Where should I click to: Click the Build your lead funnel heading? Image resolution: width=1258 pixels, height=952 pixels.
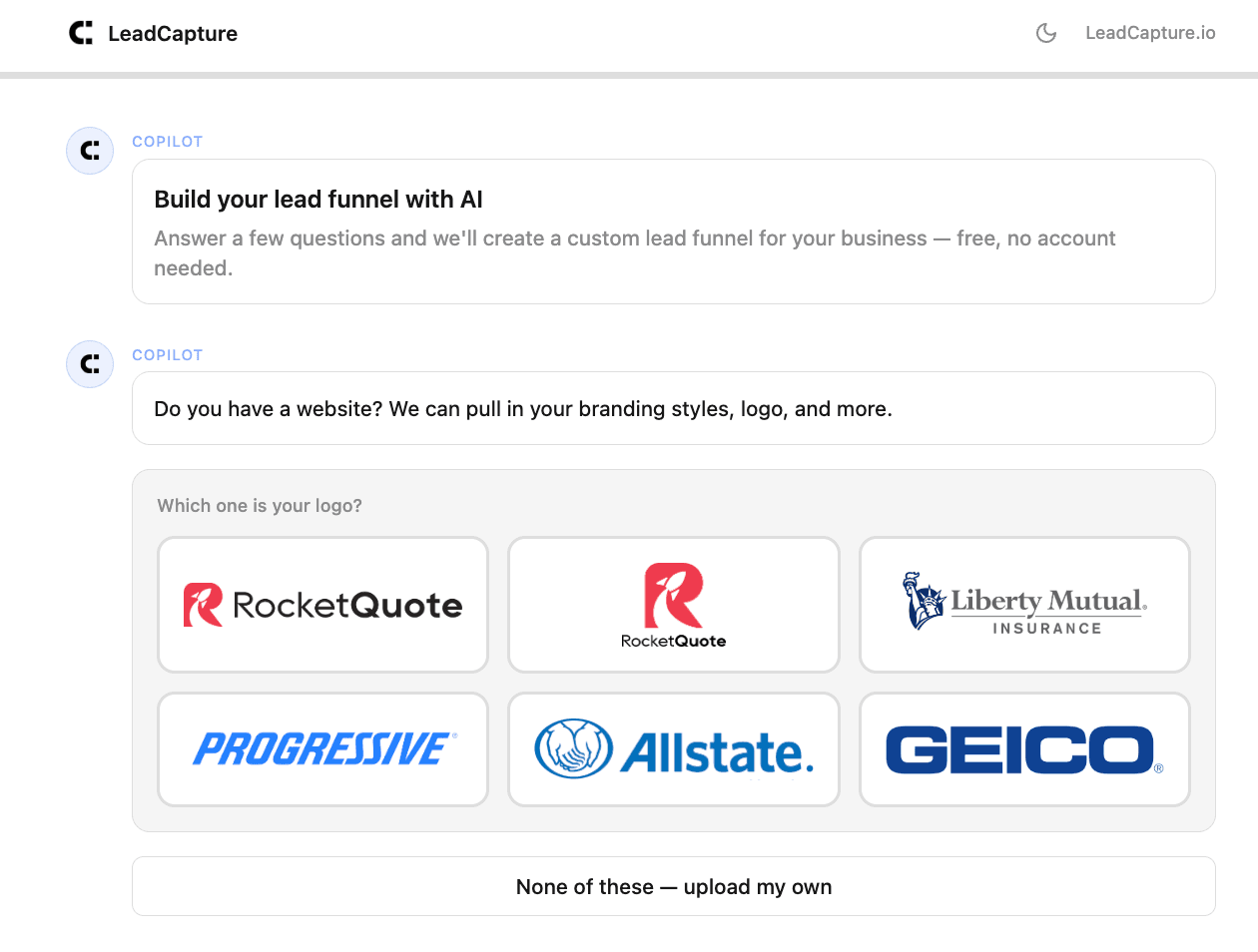317,199
